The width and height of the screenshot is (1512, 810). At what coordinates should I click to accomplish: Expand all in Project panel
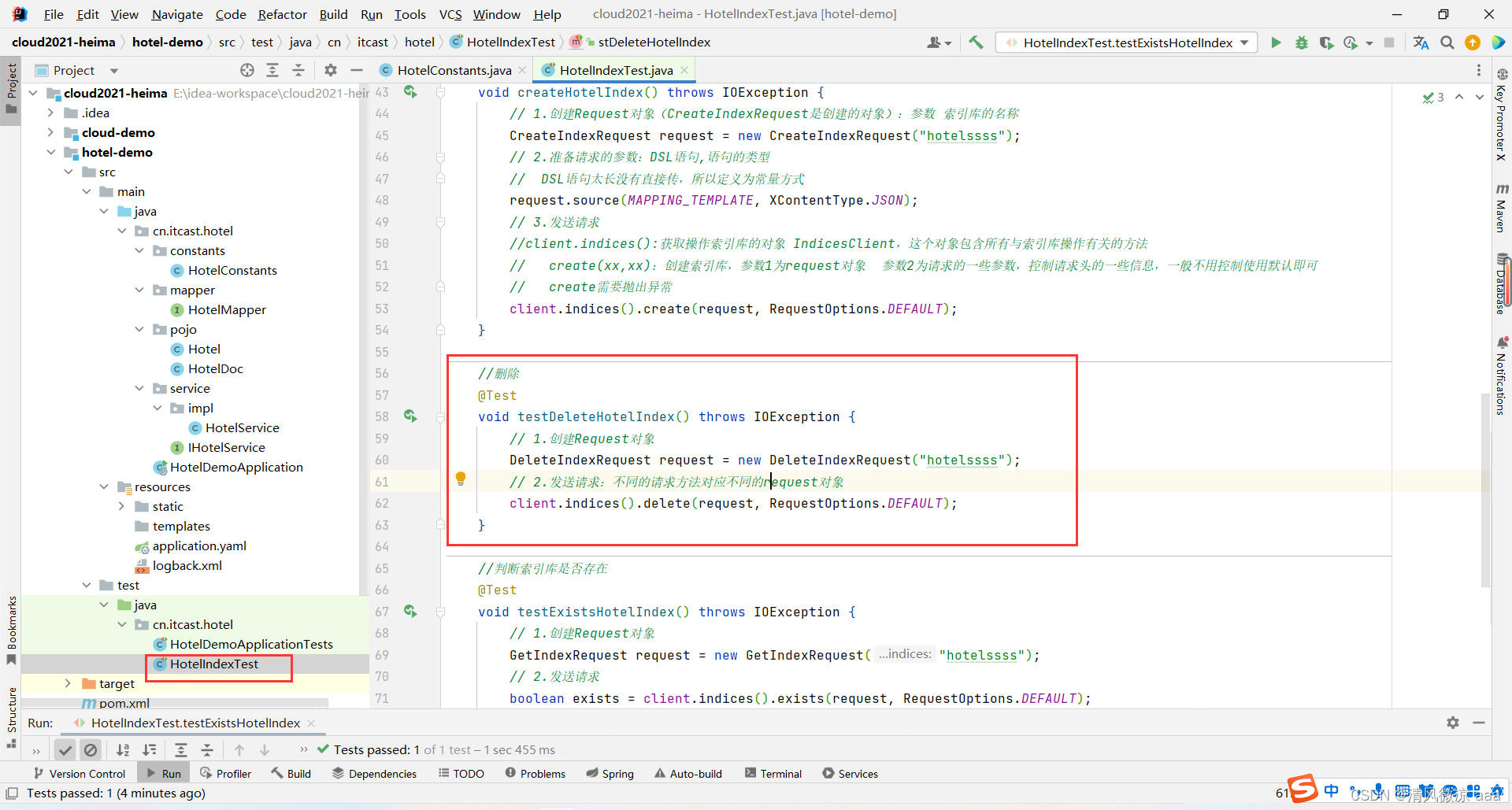272,70
